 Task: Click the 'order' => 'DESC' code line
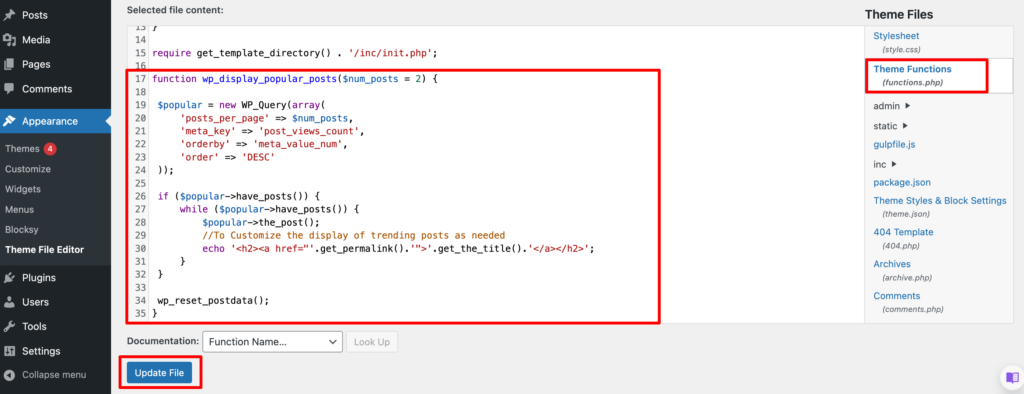228,157
